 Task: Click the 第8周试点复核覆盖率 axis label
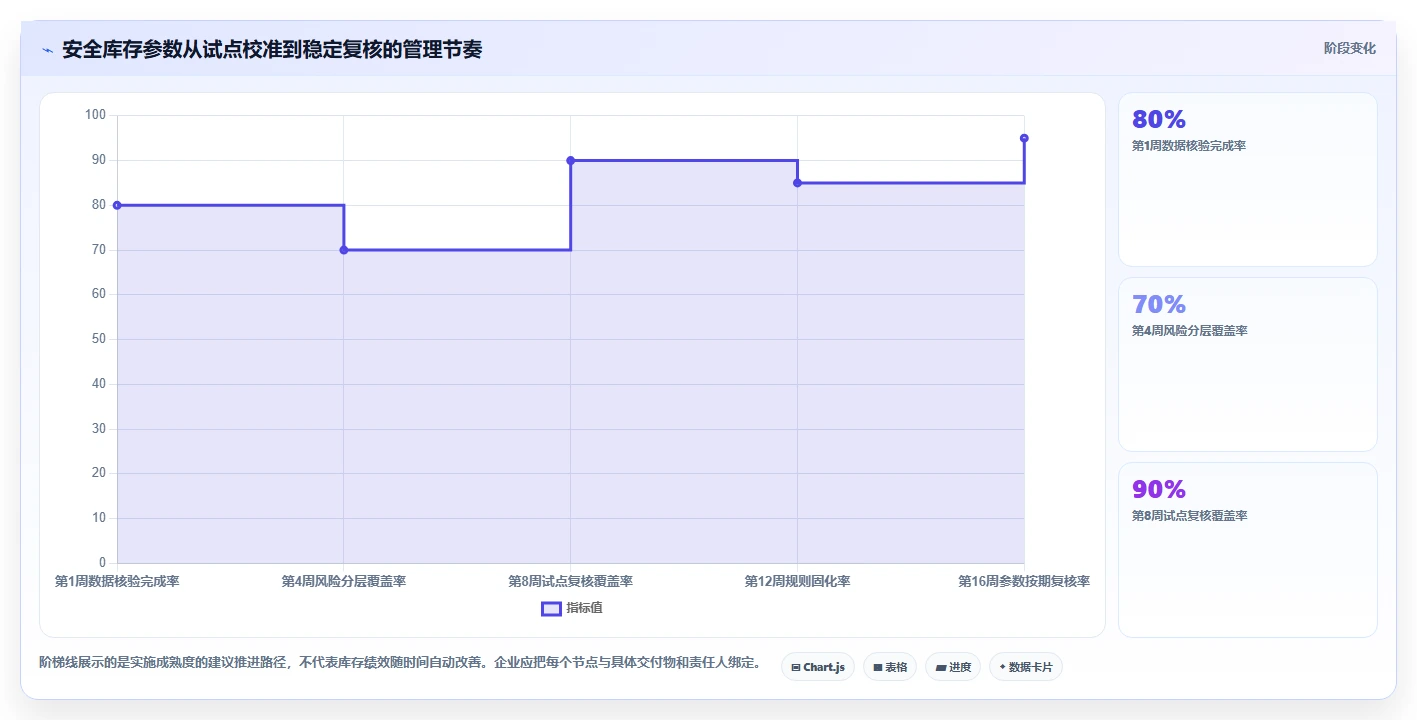(x=571, y=581)
